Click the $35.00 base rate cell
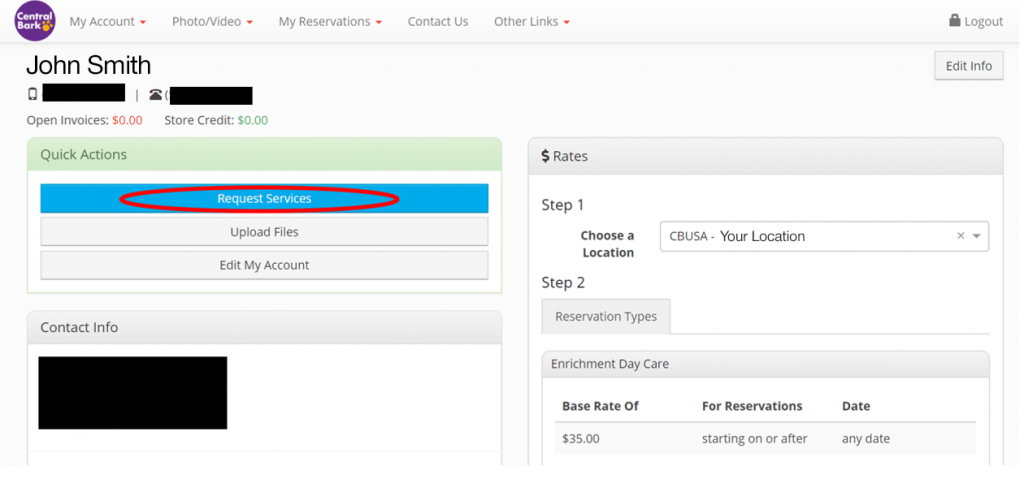1024x479 pixels. pos(580,438)
